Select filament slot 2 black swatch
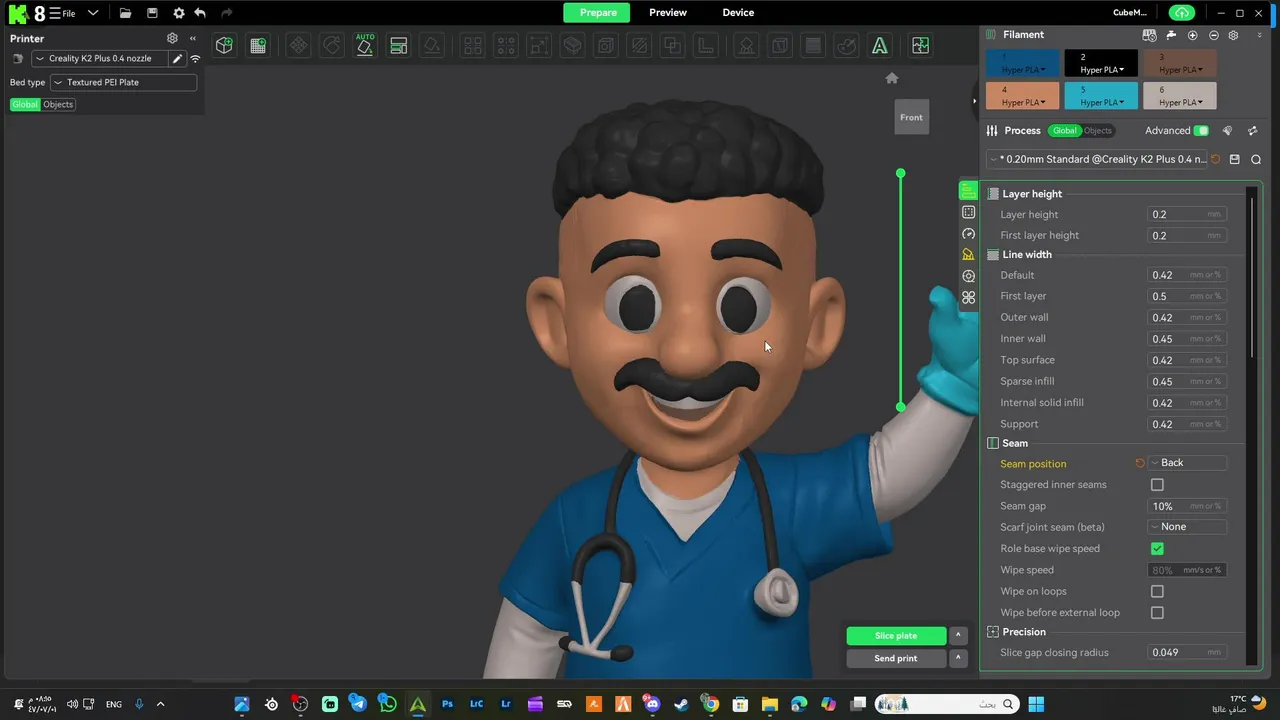 pos(1101,63)
